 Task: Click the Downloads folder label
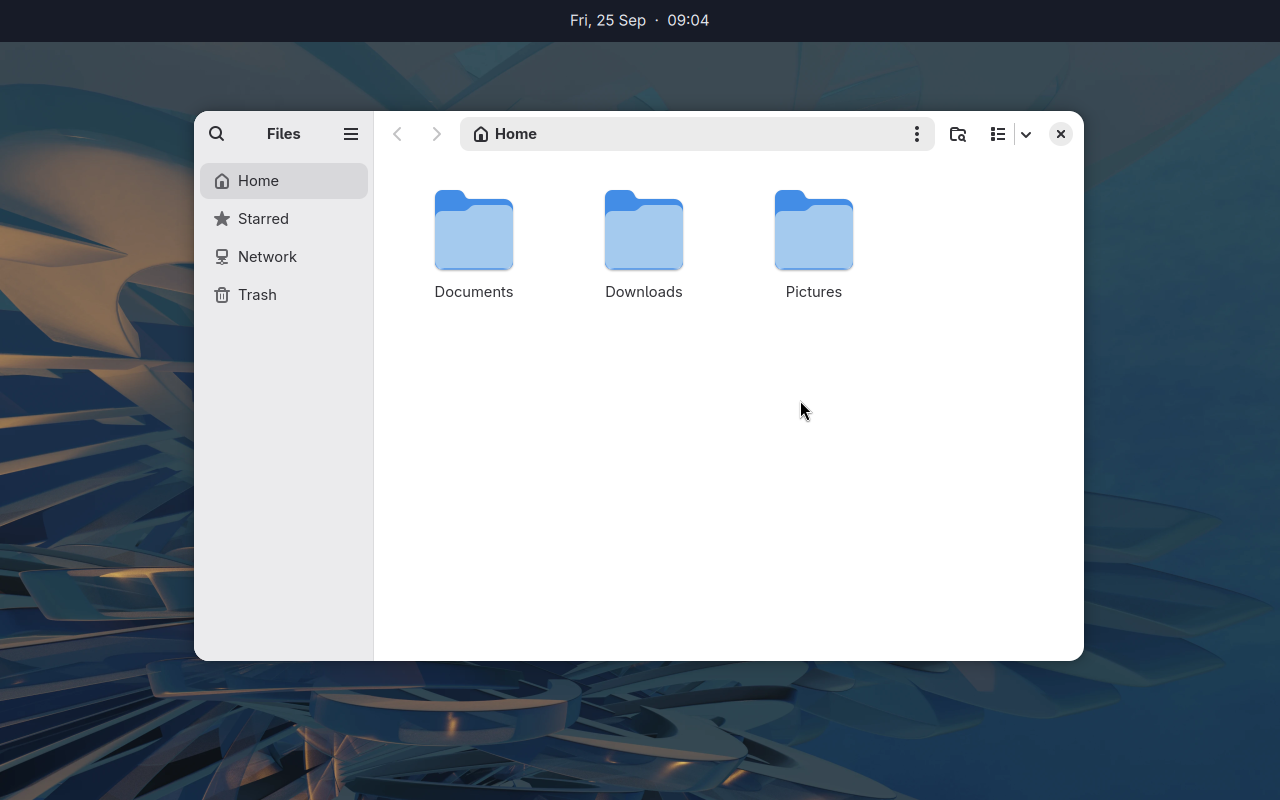[x=644, y=292]
